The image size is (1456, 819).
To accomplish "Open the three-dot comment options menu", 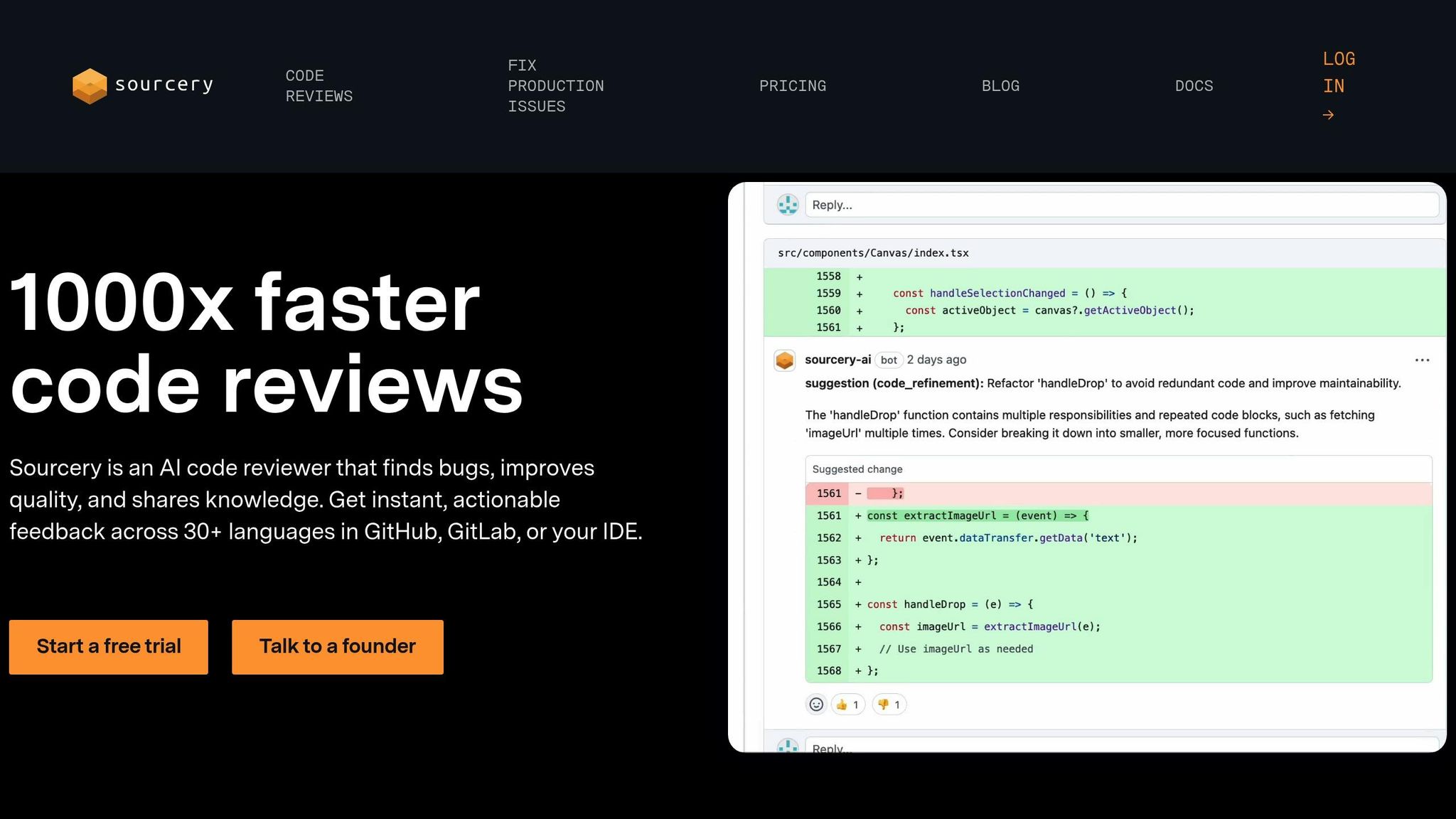I will pyautogui.click(x=1422, y=360).
